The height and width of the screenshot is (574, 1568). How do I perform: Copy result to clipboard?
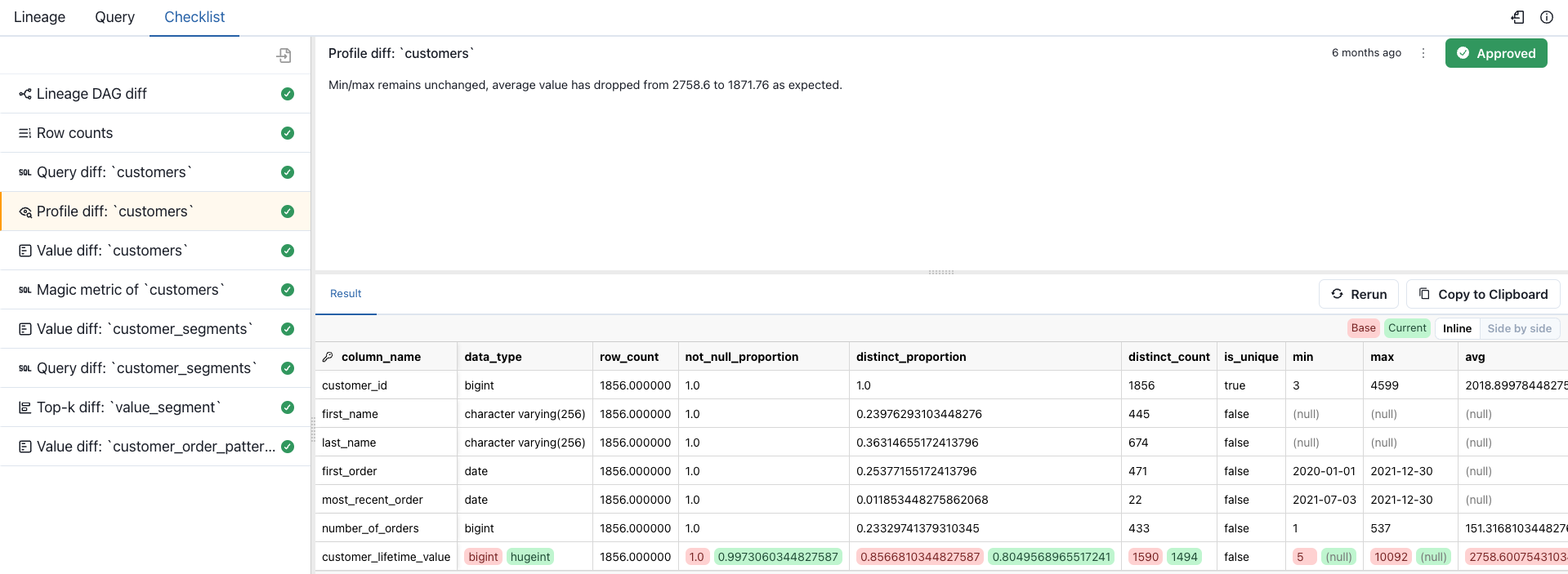pyautogui.click(x=1483, y=294)
